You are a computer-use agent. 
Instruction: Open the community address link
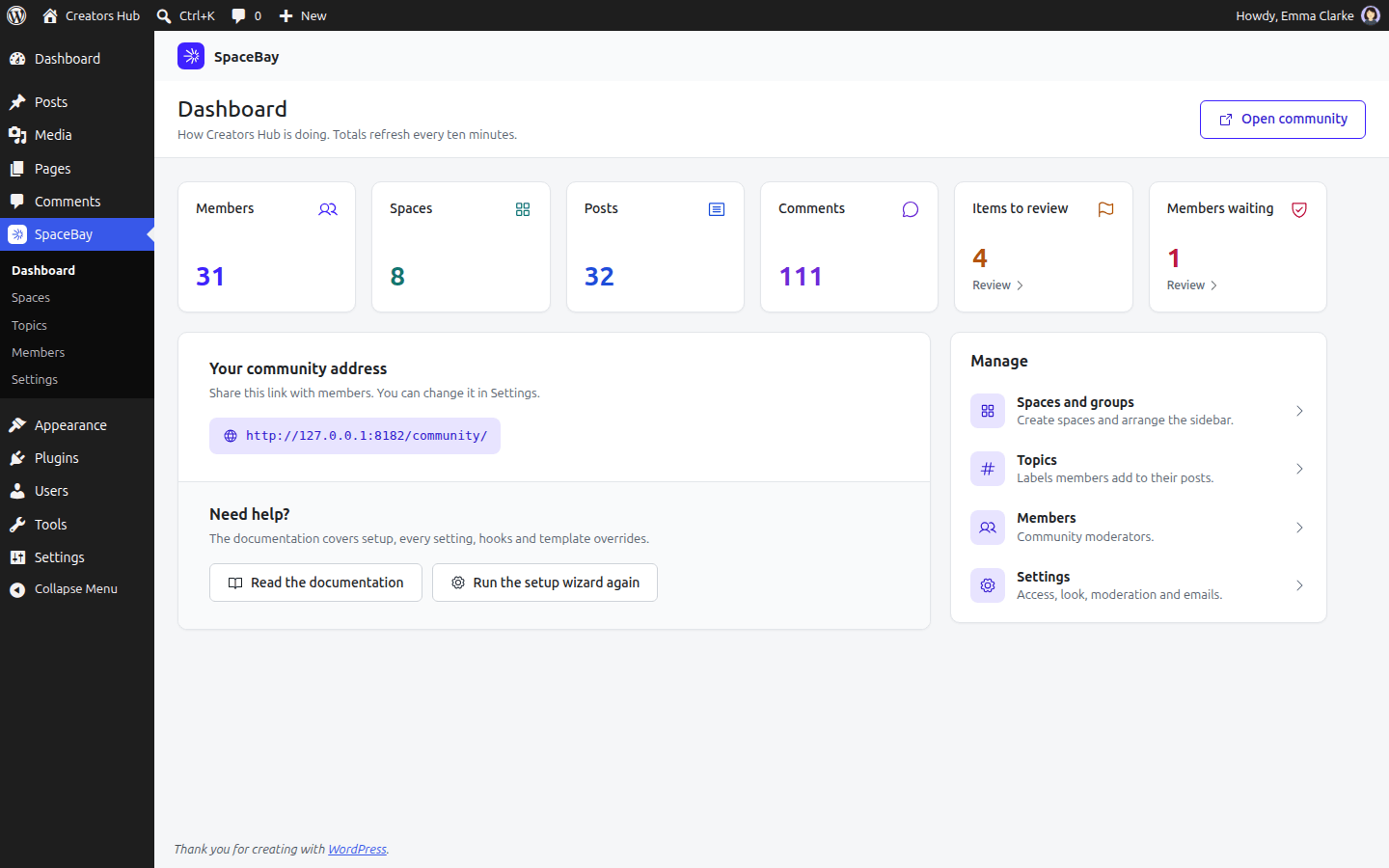coord(355,436)
